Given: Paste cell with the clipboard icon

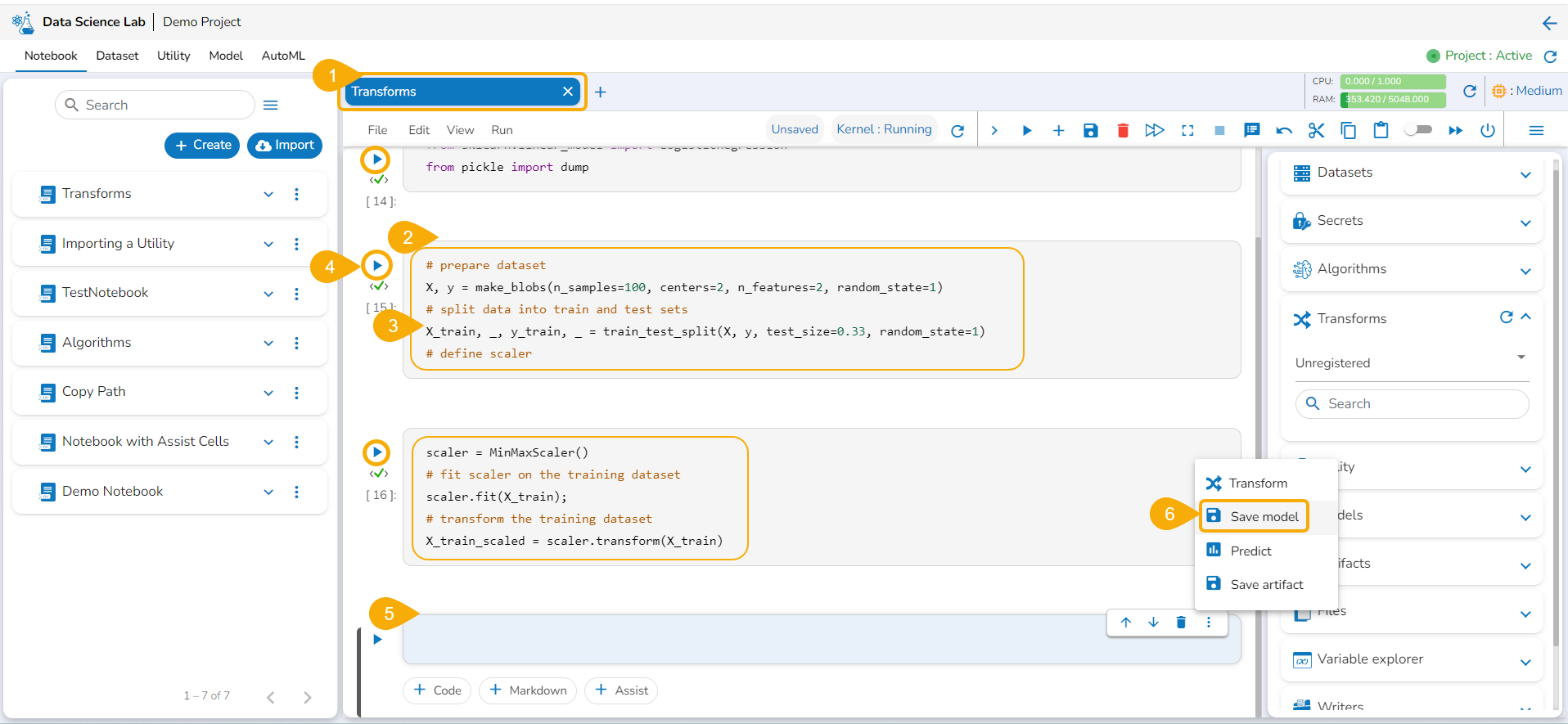Looking at the screenshot, I should click(1381, 131).
